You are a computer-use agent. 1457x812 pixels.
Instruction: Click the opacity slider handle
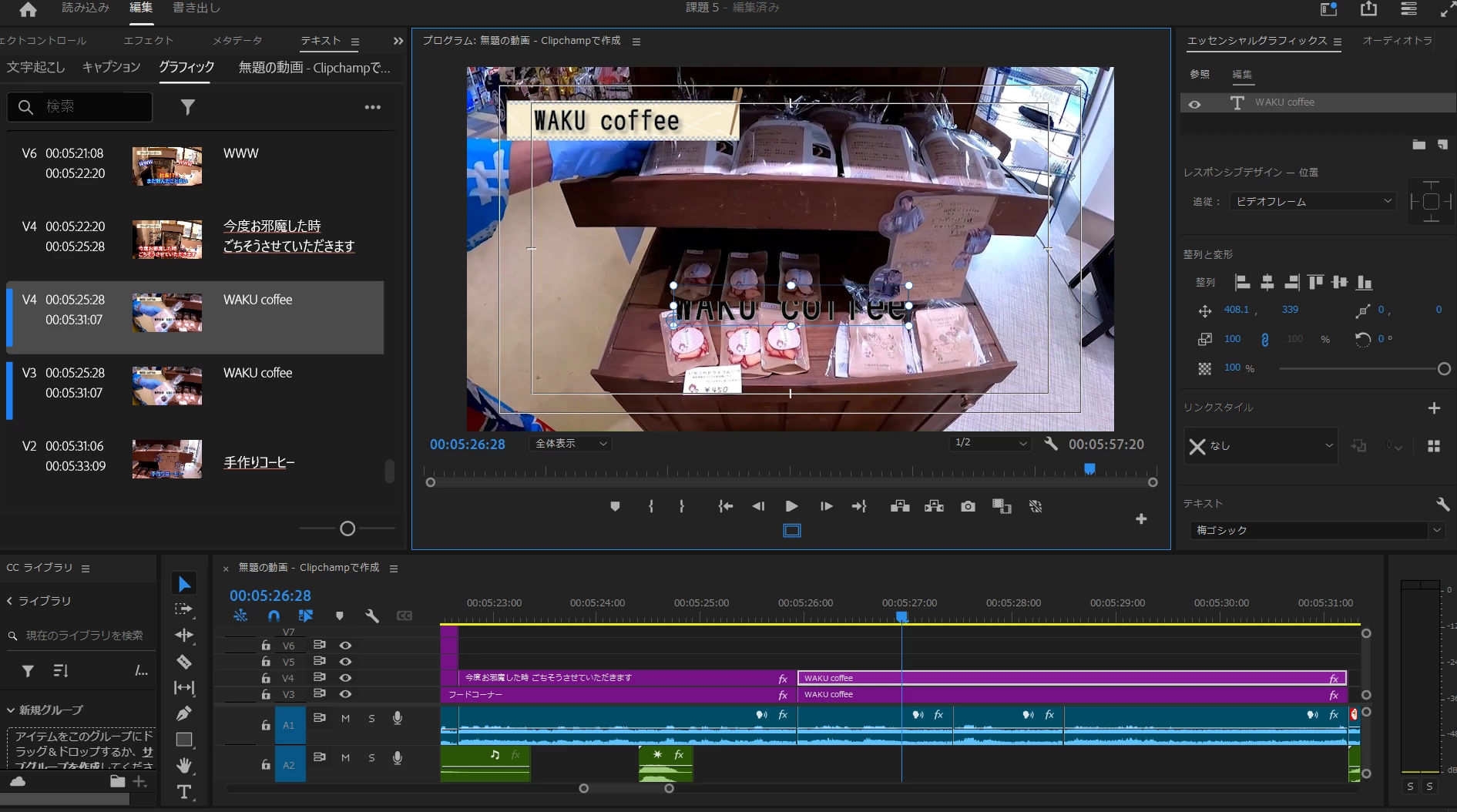click(1444, 369)
